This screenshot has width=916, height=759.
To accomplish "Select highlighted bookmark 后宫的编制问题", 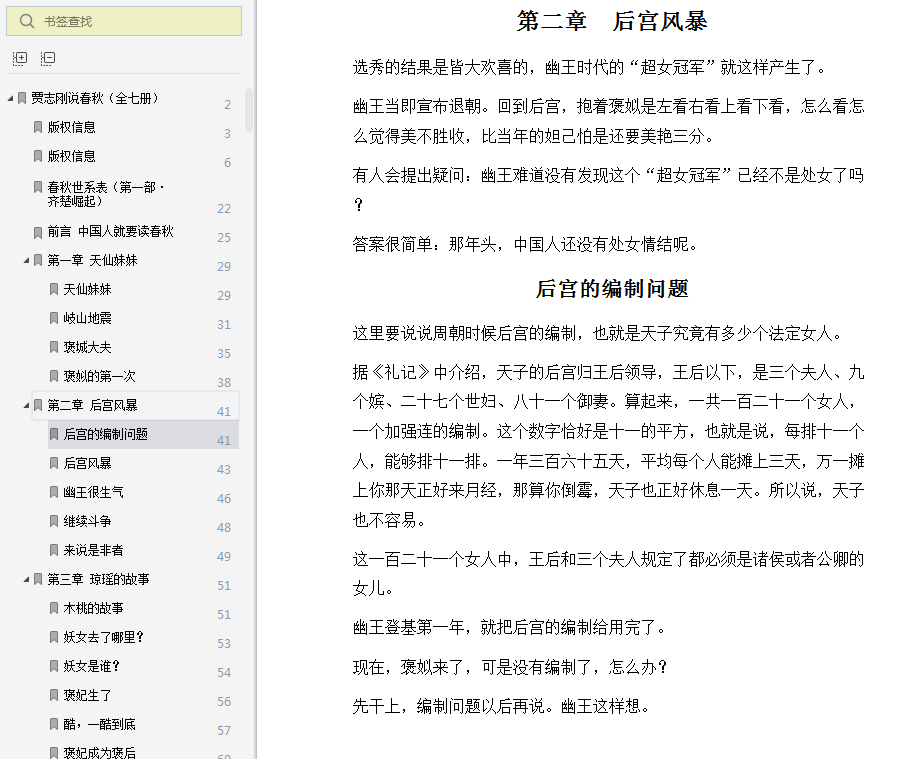I will pos(106,434).
